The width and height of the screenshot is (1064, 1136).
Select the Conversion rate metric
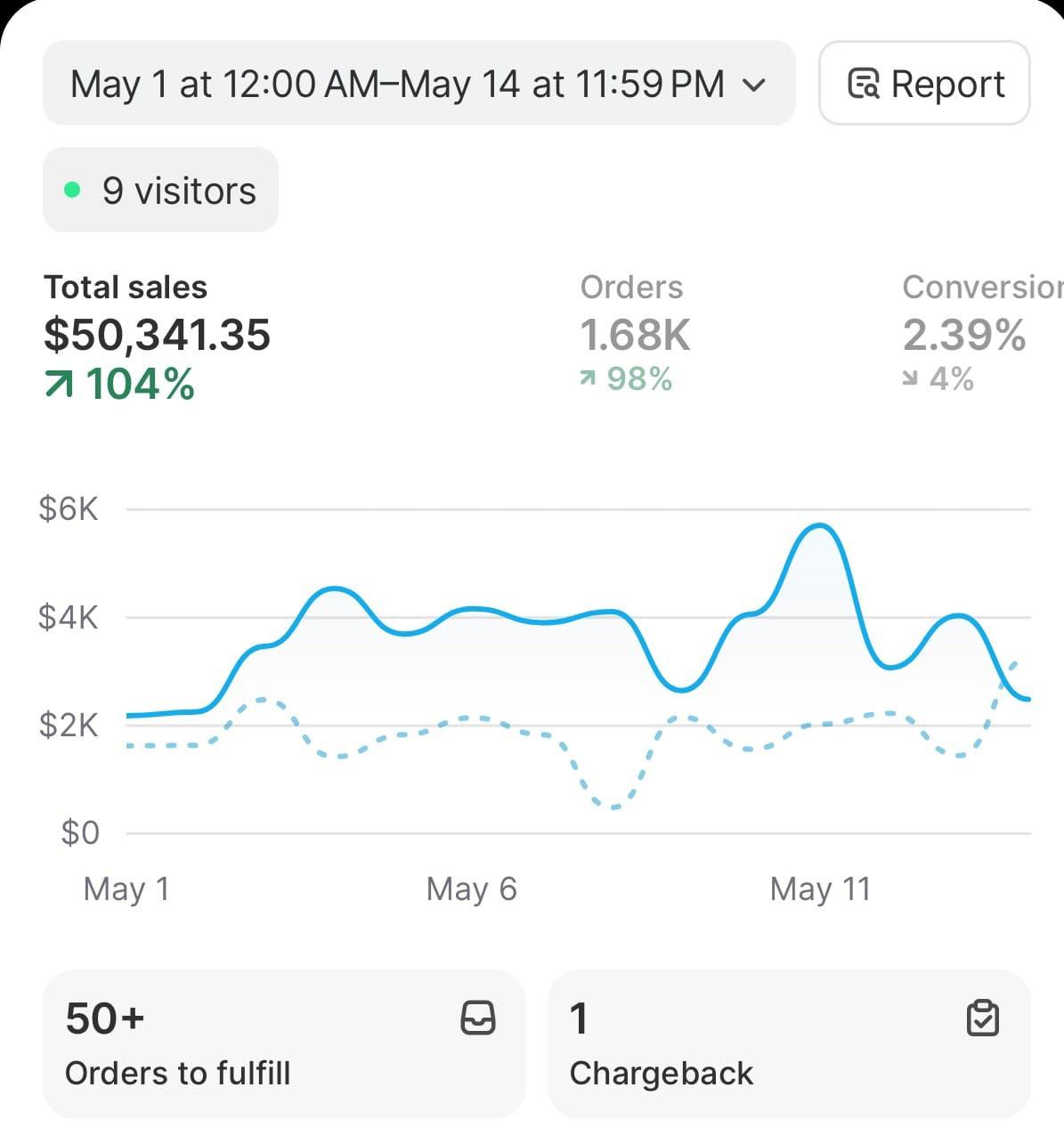pyautogui.click(x=983, y=333)
